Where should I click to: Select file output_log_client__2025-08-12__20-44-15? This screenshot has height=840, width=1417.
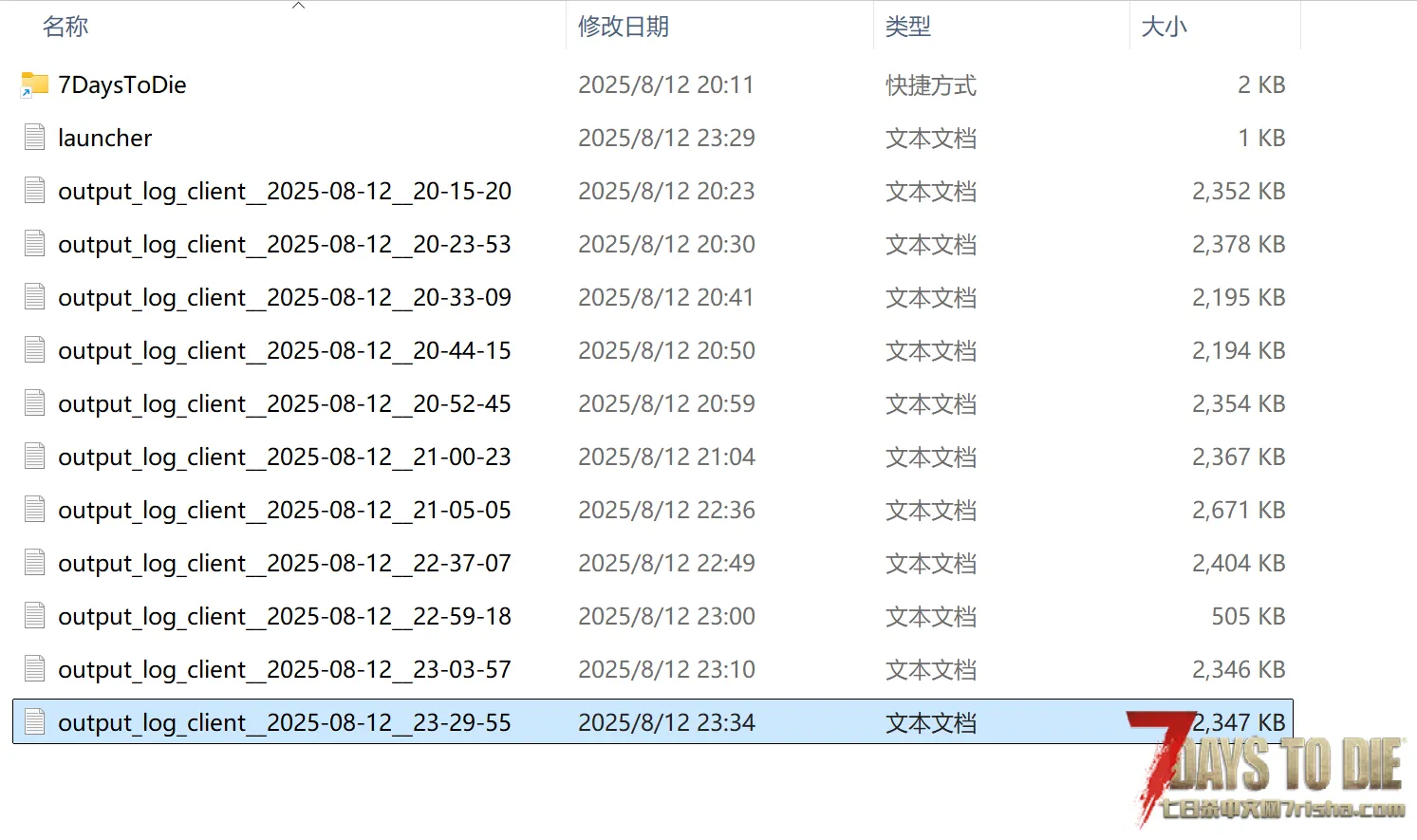[x=285, y=351]
